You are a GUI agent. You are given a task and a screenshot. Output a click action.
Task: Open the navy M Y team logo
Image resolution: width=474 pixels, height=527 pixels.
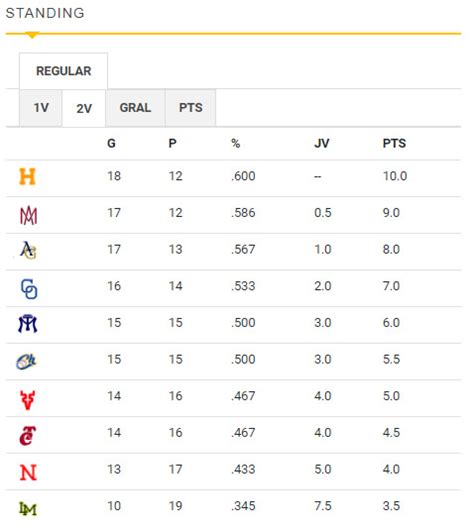coord(28,324)
